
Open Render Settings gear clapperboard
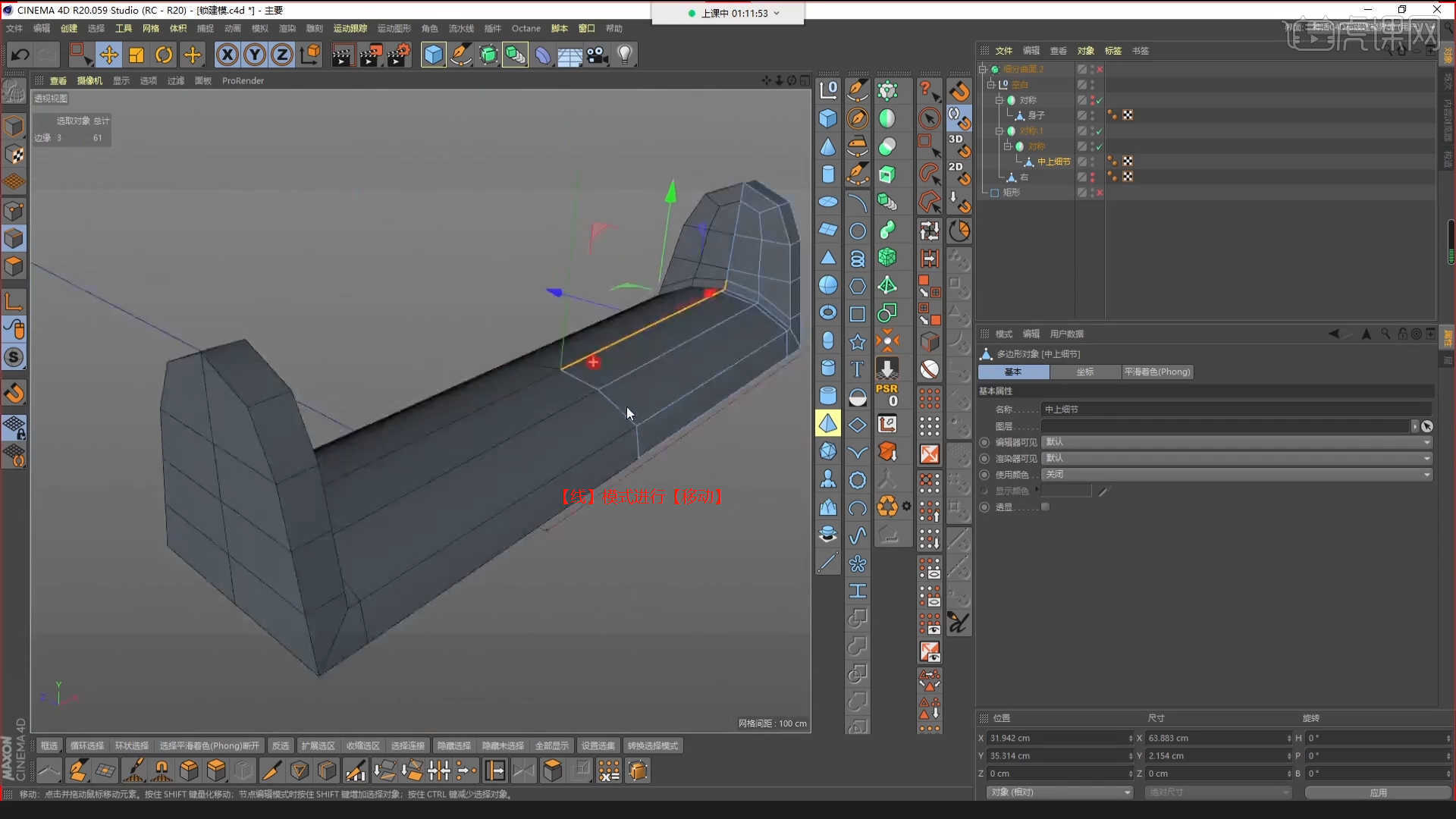pos(399,55)
